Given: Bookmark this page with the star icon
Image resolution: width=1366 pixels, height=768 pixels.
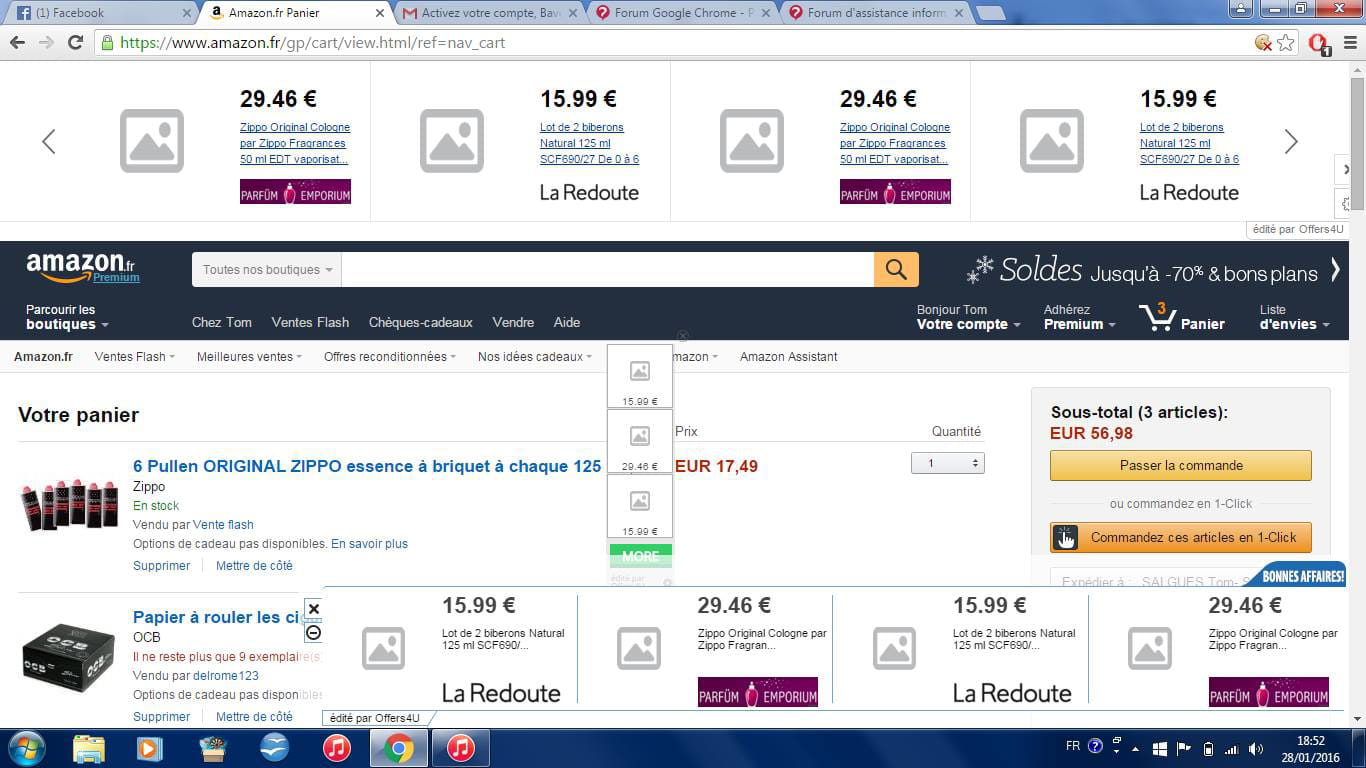Looking at the screenshot, I should point(1286,42).
